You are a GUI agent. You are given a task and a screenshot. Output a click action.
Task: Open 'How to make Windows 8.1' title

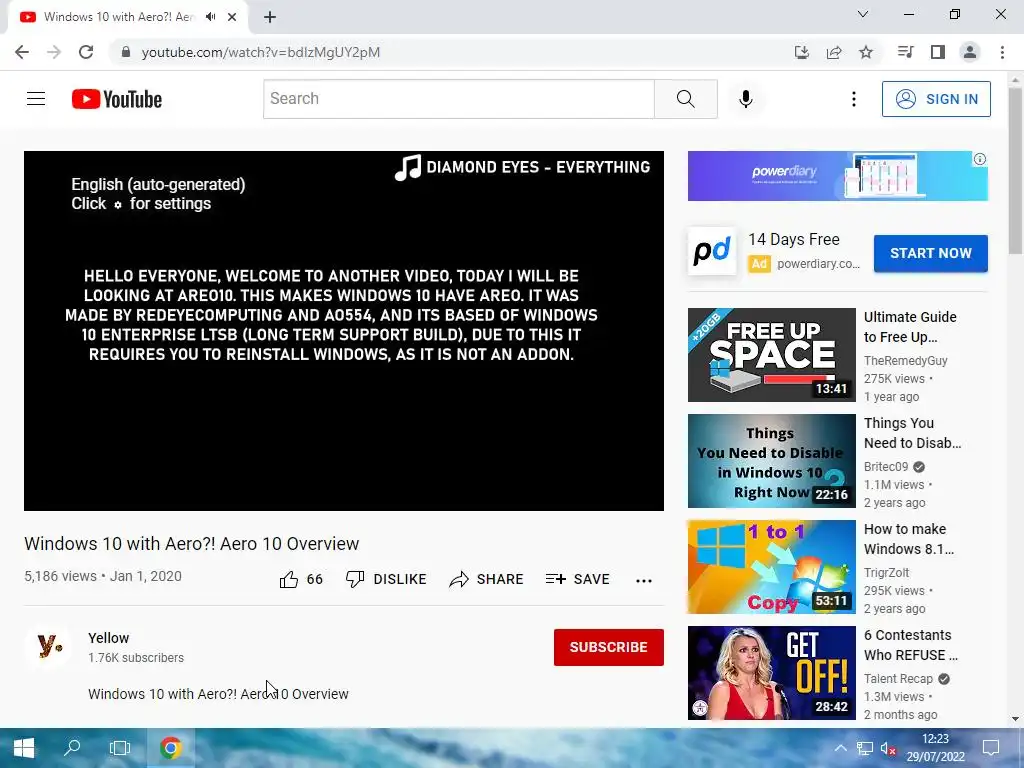[908, 539]
